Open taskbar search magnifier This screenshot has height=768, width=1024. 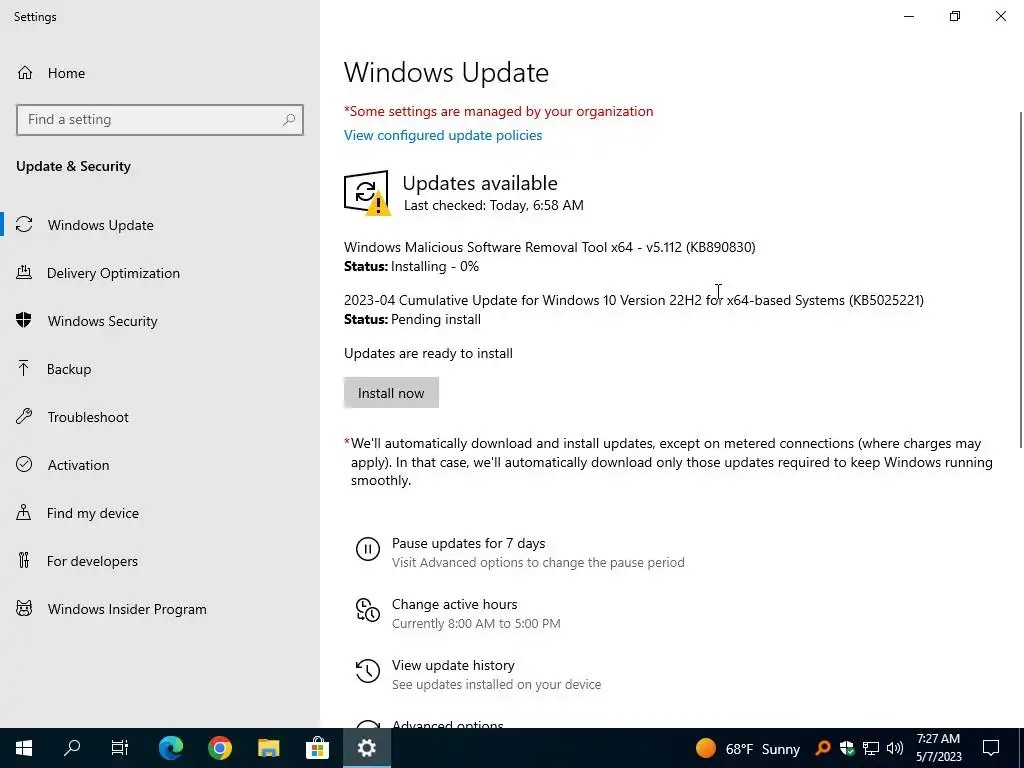[x=72, y=748]
